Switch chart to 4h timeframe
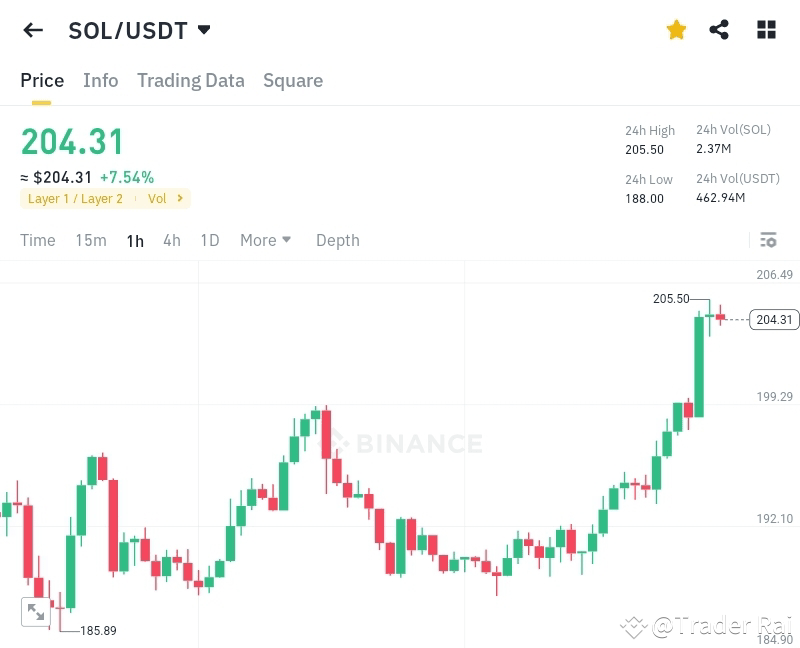 [170, 240]
